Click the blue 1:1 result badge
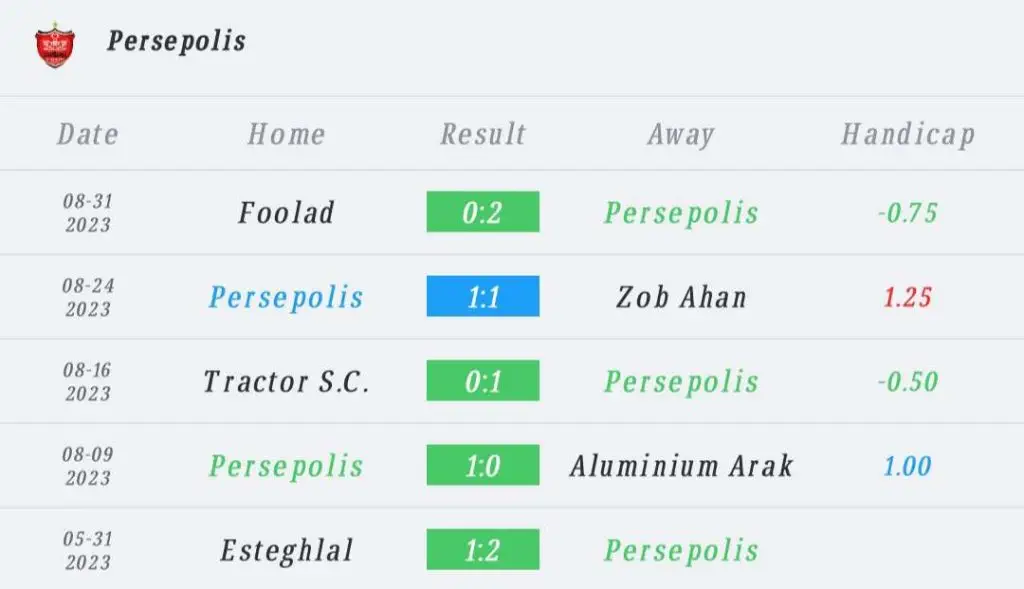This screenshot has width=1024, height=589. [x=483, y=296]
